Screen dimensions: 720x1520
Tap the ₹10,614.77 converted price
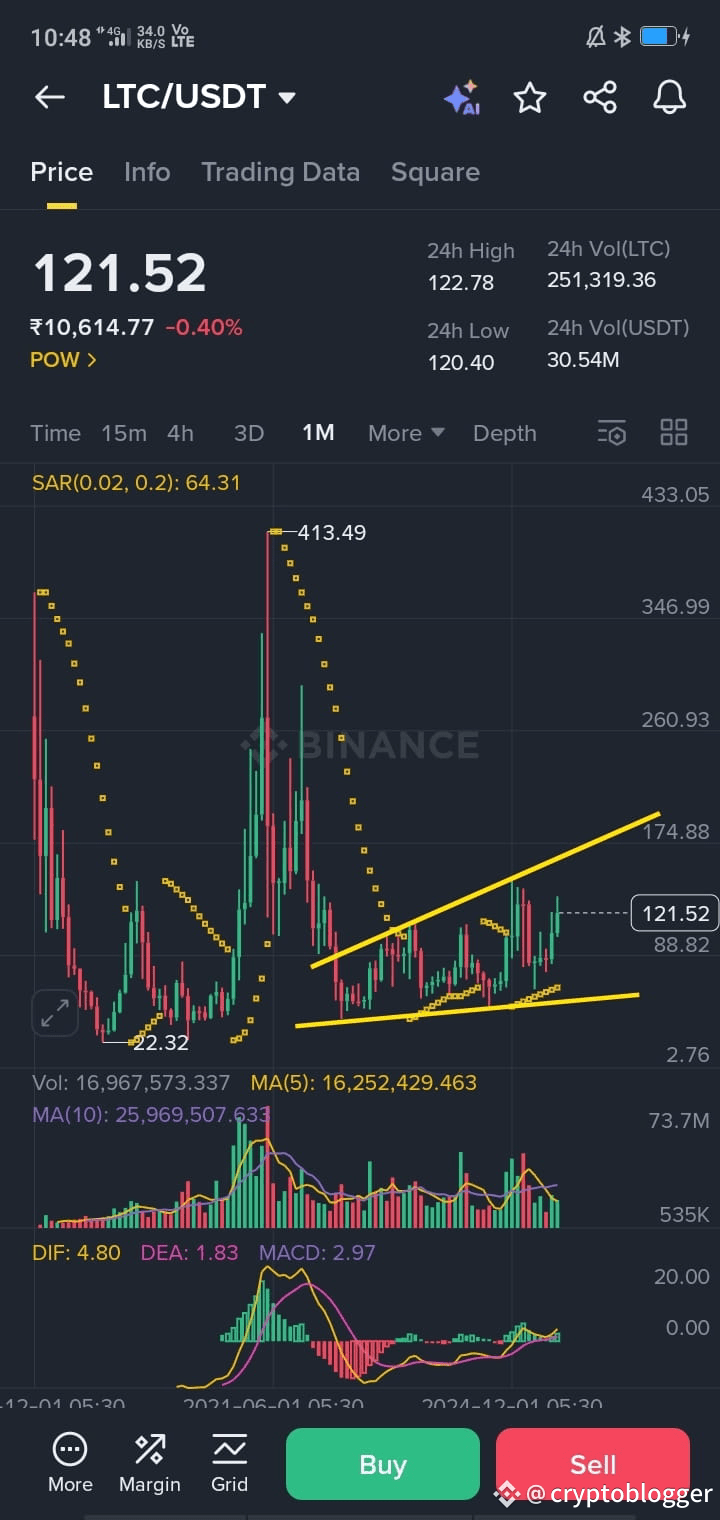pyautogui.click(x=92, y=327)
